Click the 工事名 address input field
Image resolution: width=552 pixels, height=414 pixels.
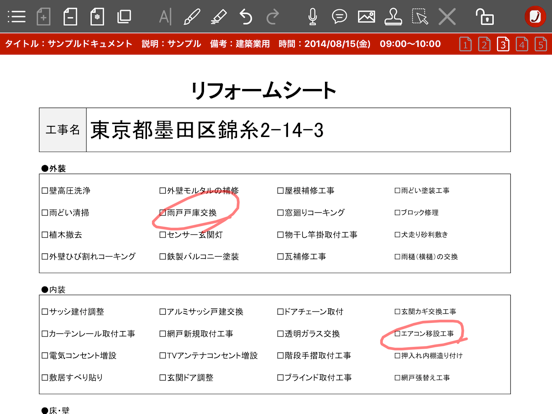click(x=299, y=130)
